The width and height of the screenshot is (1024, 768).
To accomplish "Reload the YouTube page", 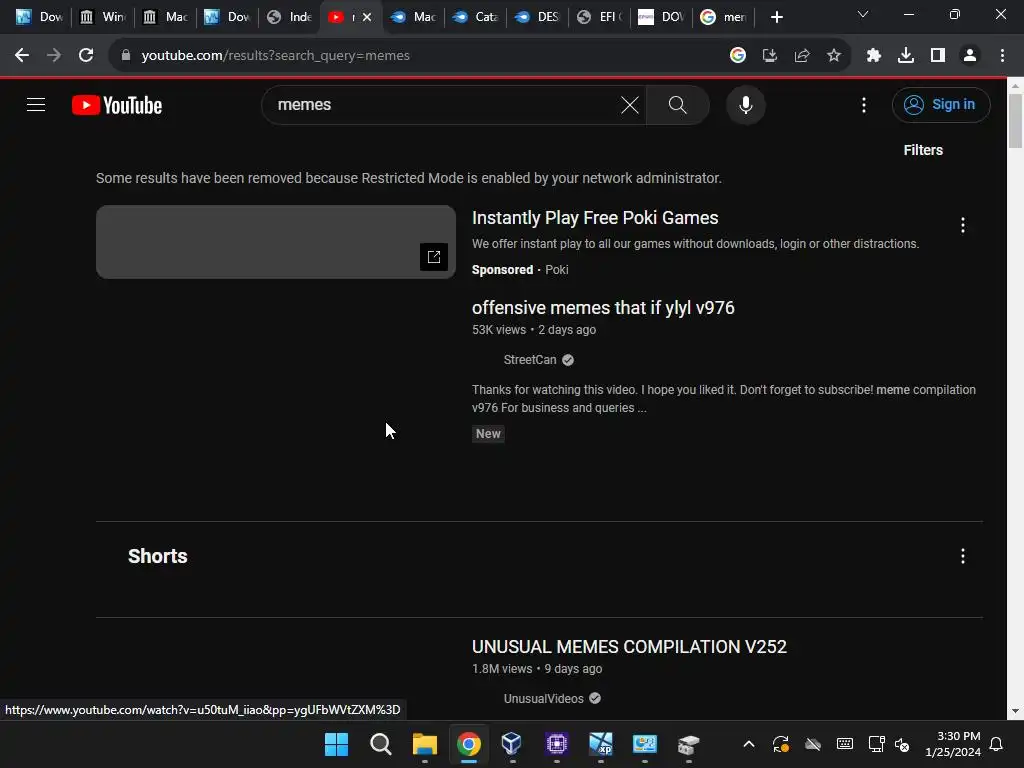I will click(86, 56).
